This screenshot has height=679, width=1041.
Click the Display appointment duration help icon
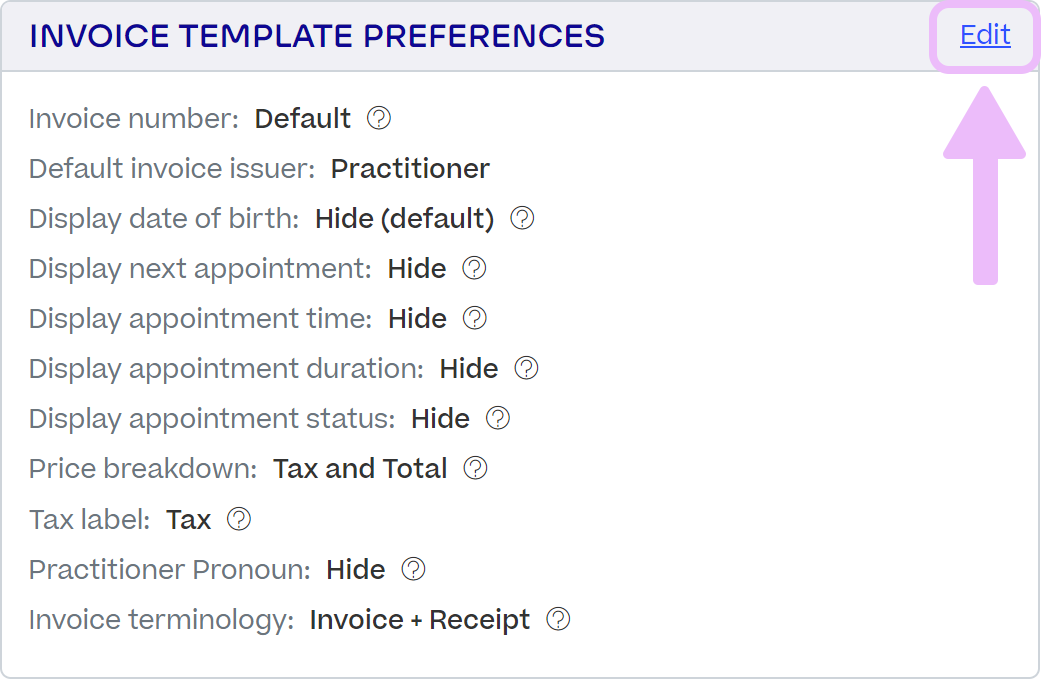[527, 368]
